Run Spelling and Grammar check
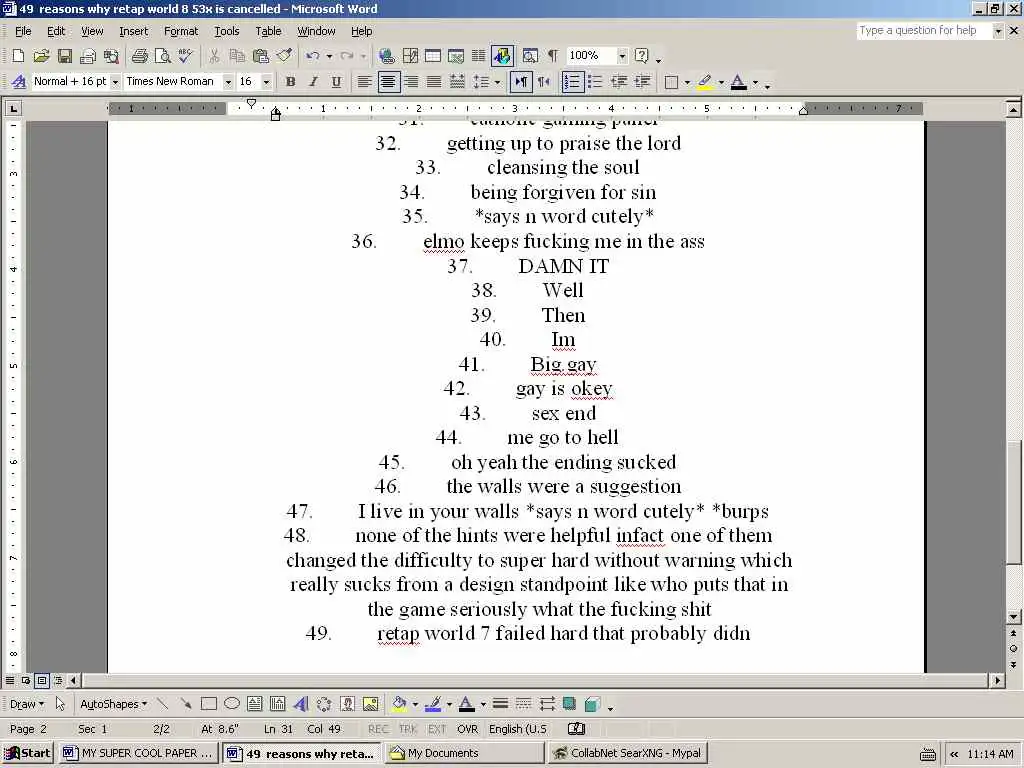This screenshot has height=768, width=1024. tap(185, 56)
